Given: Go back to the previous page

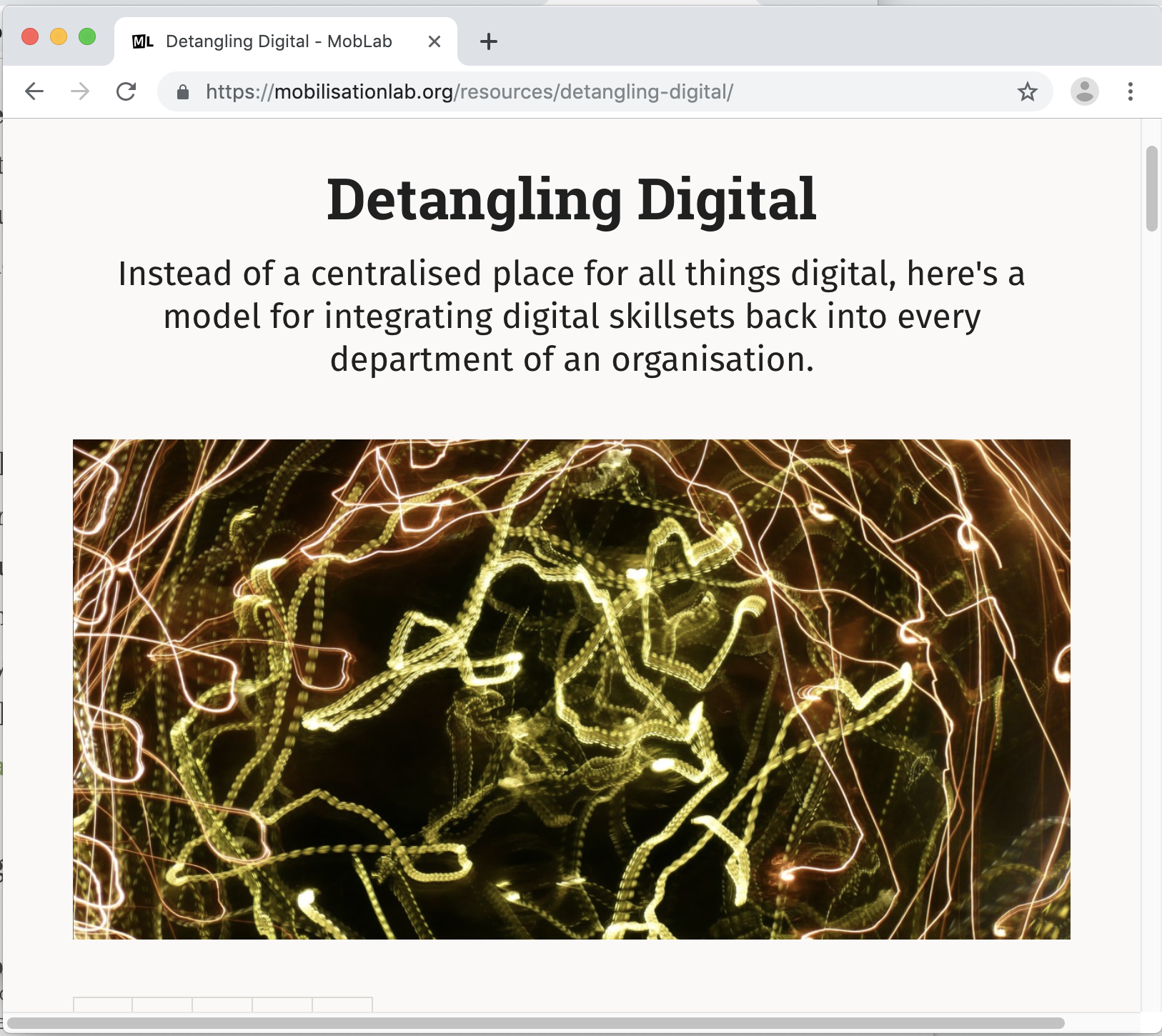Looking at the screenshot, I should [x=34, y=91].
